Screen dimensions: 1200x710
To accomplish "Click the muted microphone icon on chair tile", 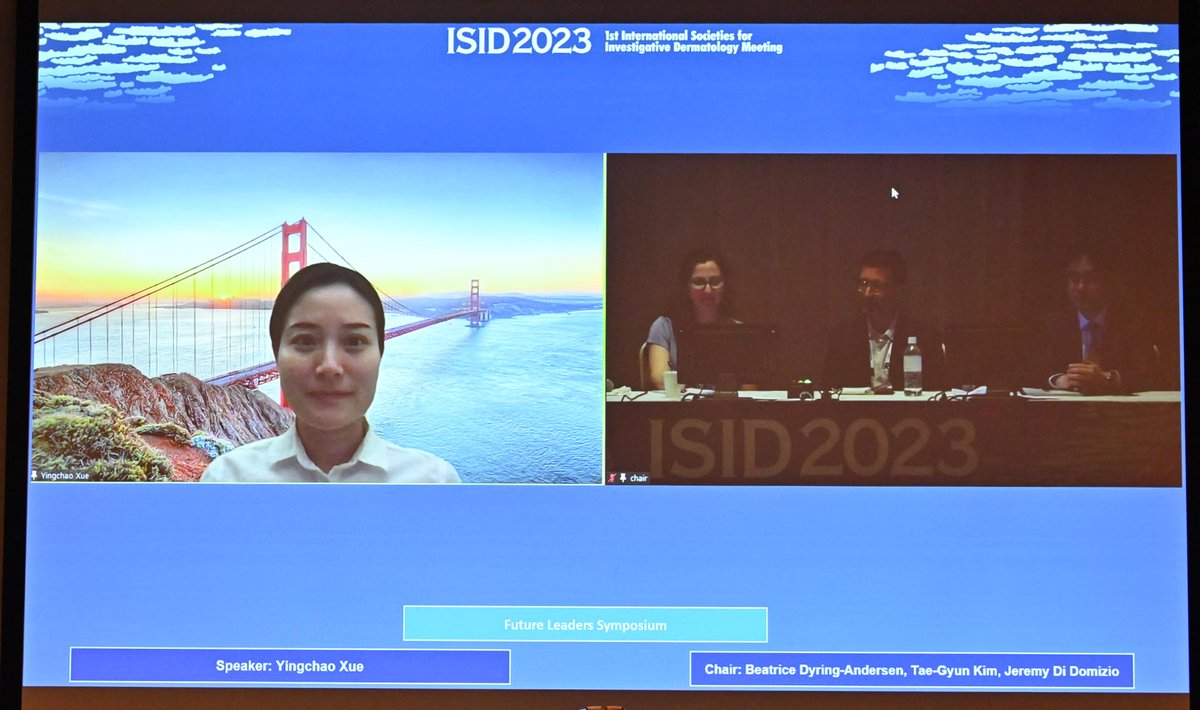I will click(613, 478).
